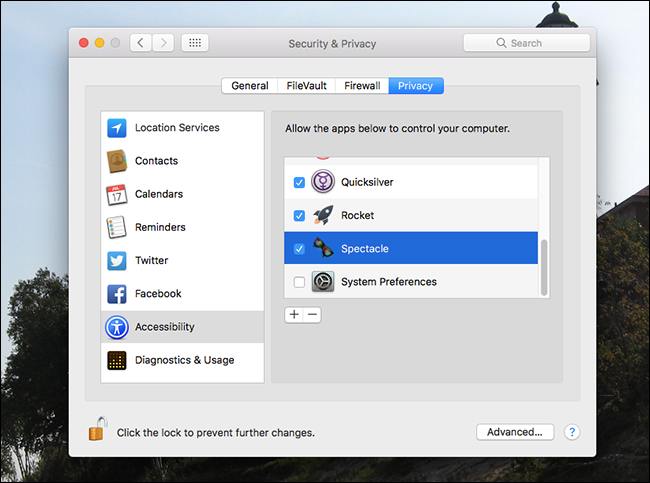Go back with the left chevron
This screenshot has height=483, width=650.
coord(141,43)
